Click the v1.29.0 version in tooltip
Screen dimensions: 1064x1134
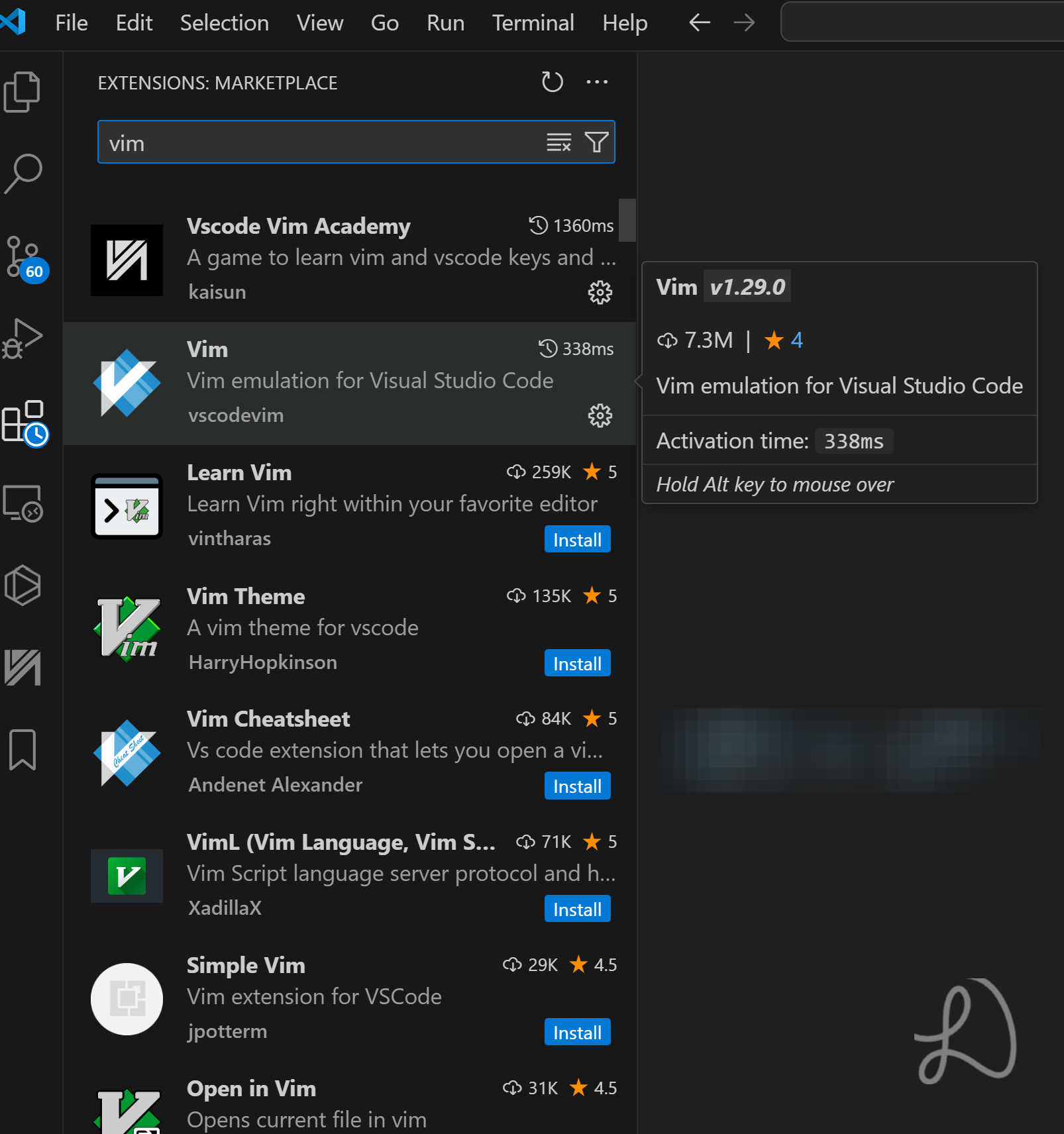click(747, 287)
